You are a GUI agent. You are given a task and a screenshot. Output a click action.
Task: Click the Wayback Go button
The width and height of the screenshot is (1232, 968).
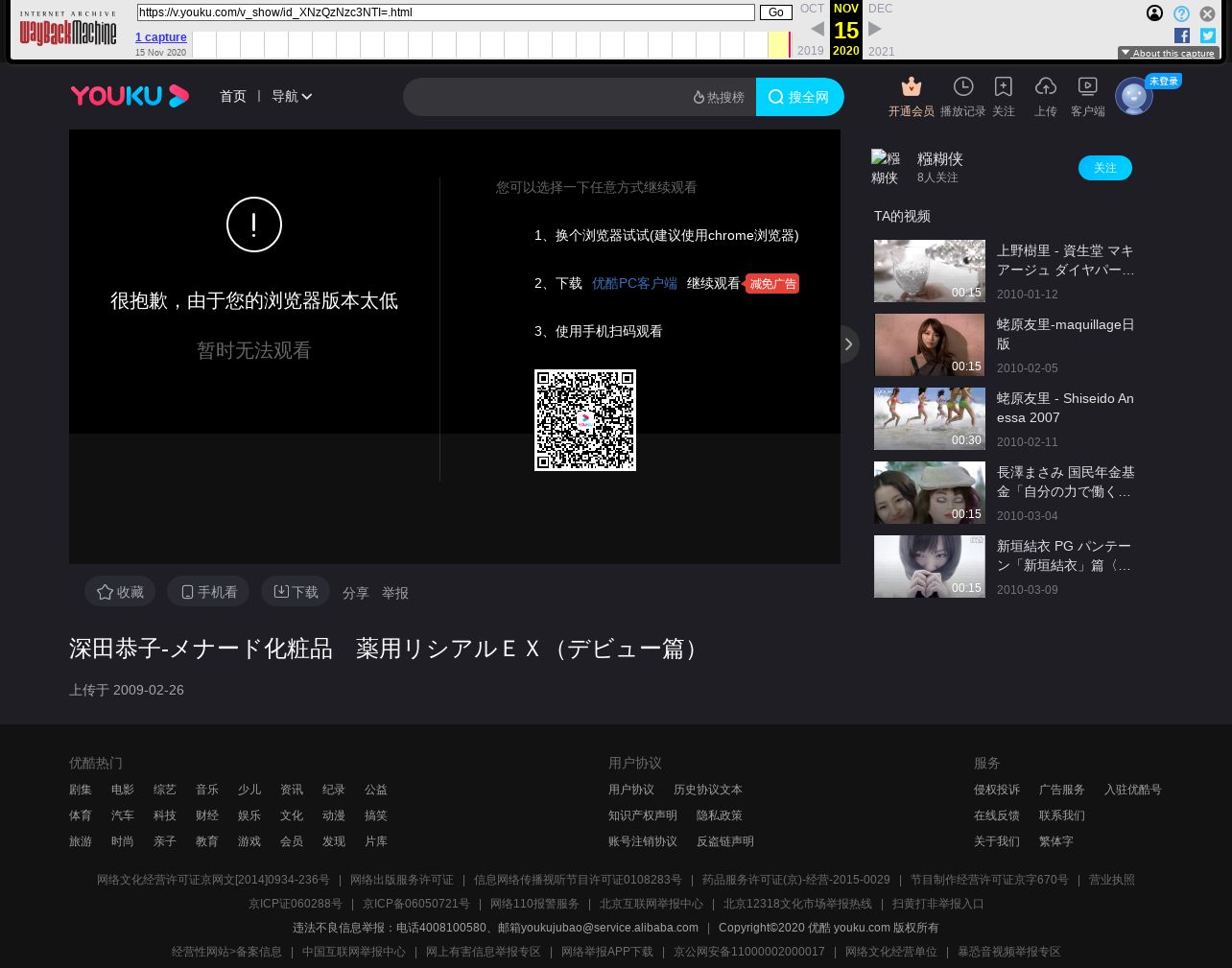776,12
